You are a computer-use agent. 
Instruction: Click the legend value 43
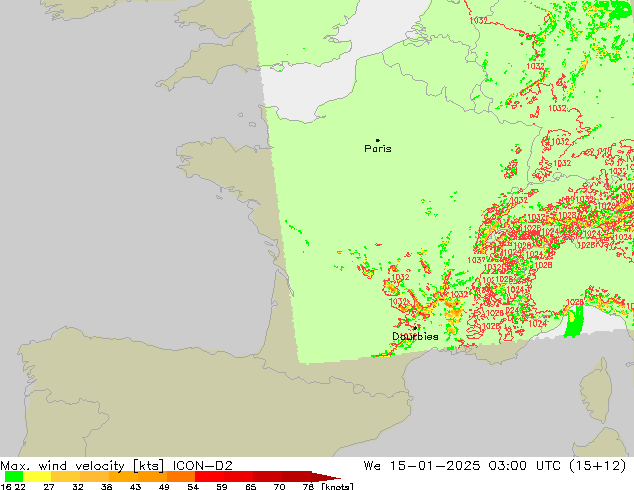coord(135,487)
